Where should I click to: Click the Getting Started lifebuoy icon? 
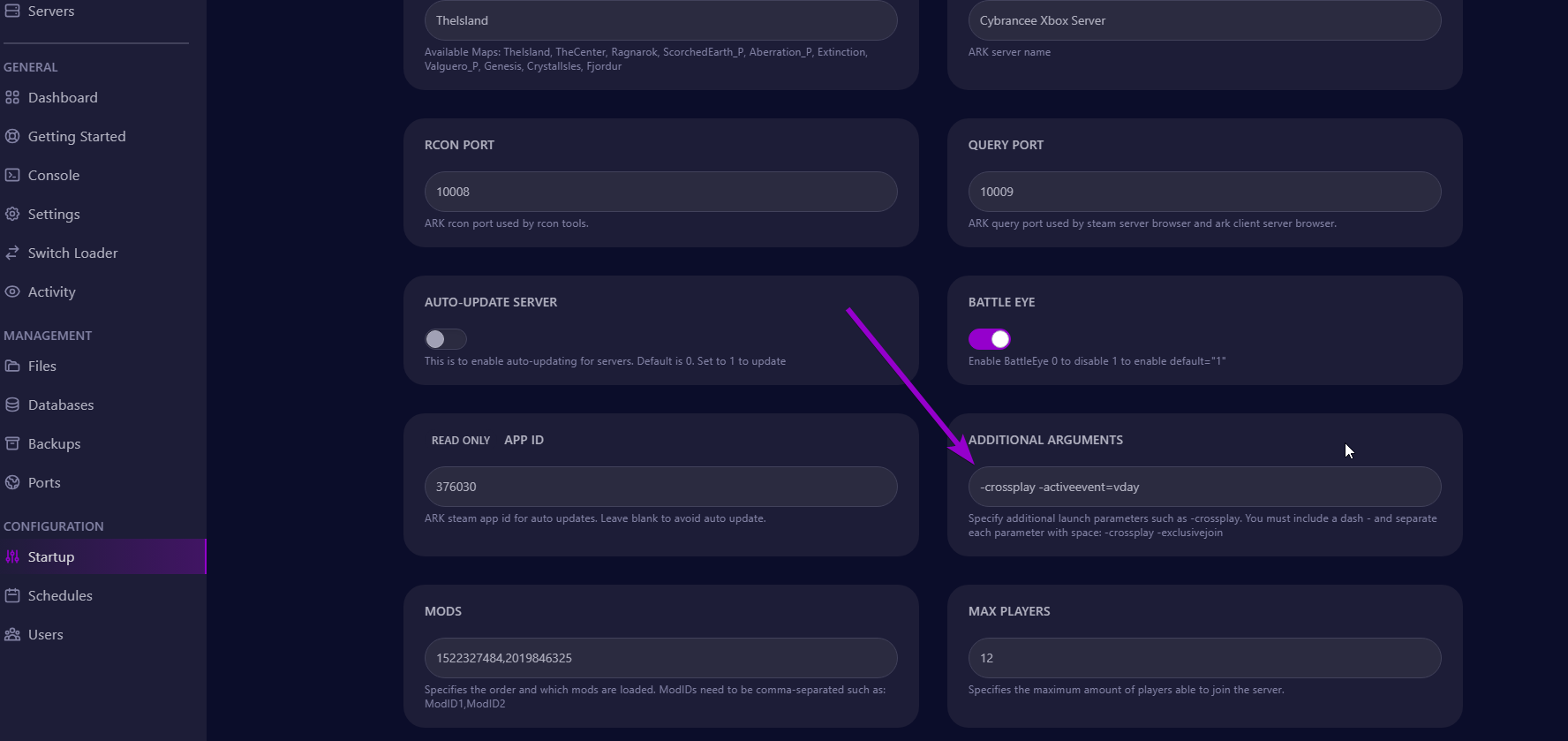tap(12, 137)
